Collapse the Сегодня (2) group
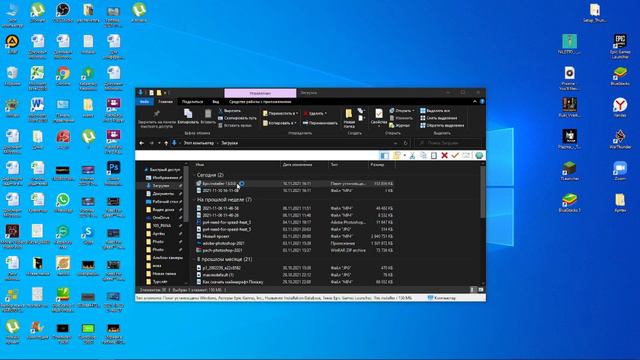 point(195,175)
